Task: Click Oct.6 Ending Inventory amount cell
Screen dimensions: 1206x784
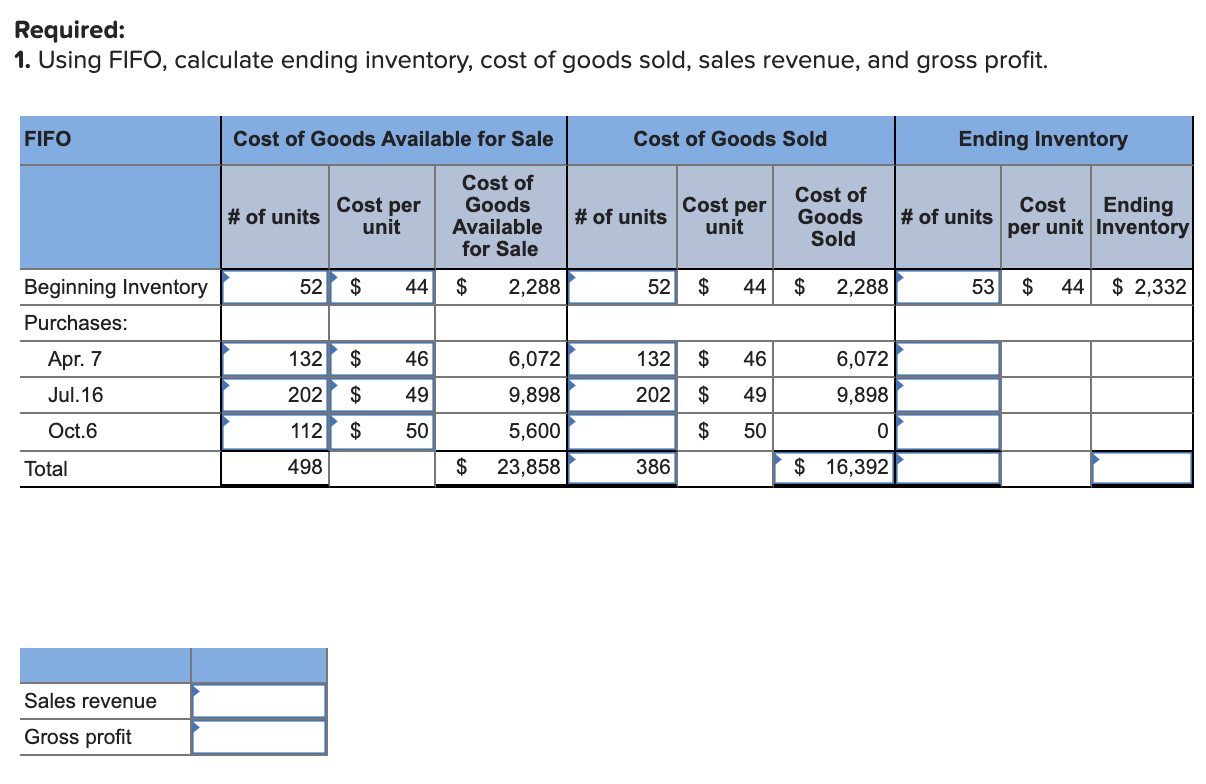Action: coord(1141,431)
